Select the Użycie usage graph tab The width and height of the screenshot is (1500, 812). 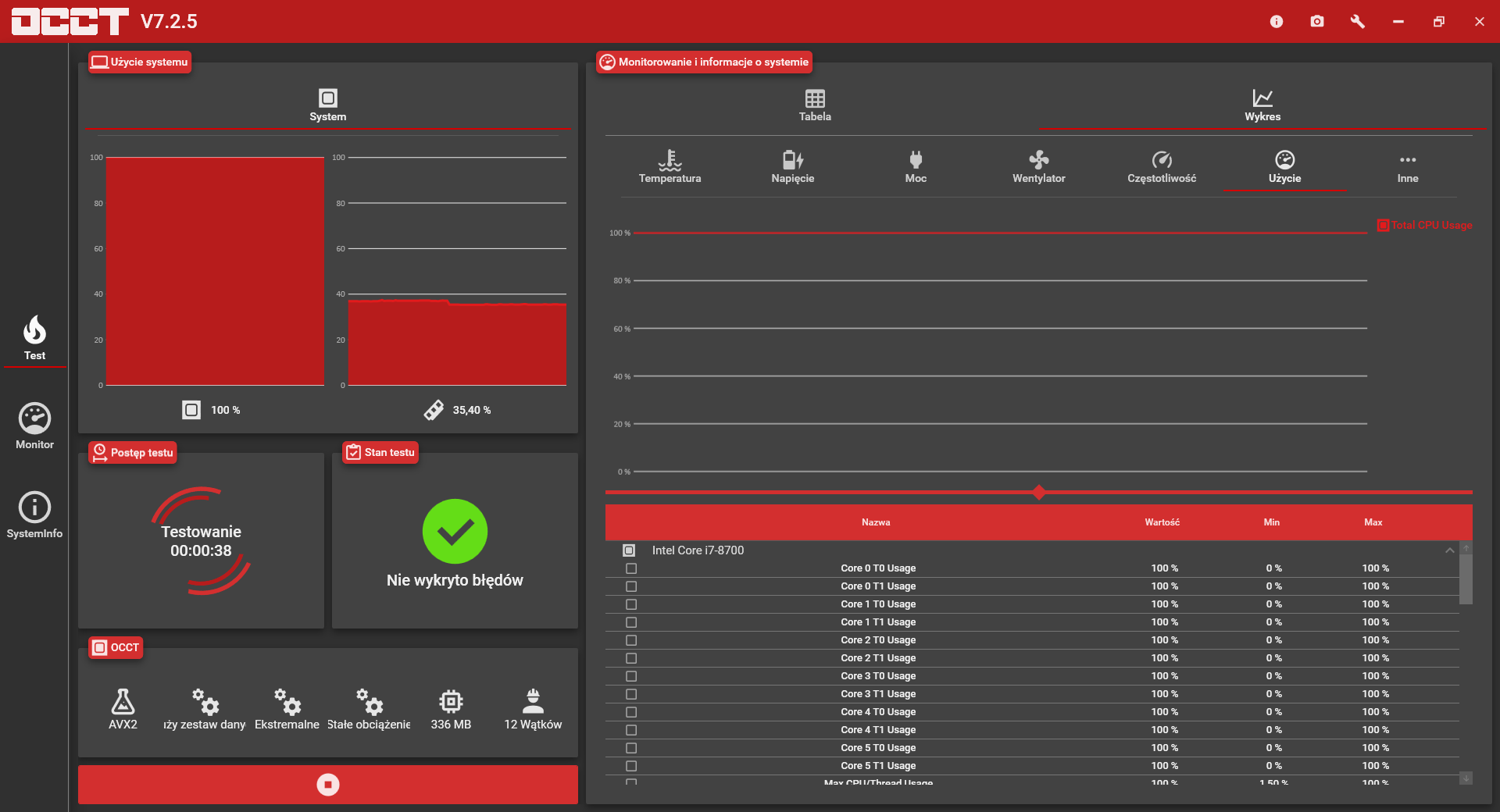1284,167
